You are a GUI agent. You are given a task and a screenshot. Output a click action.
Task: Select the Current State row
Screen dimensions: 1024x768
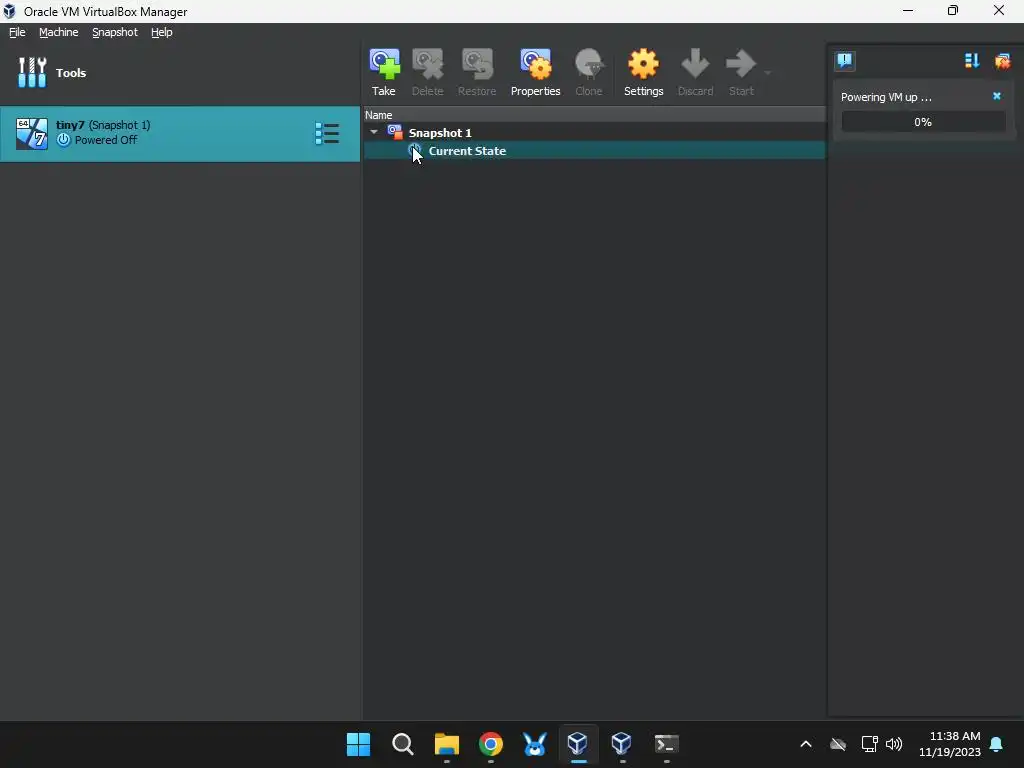pyautogui.click(x=594, y=151)
